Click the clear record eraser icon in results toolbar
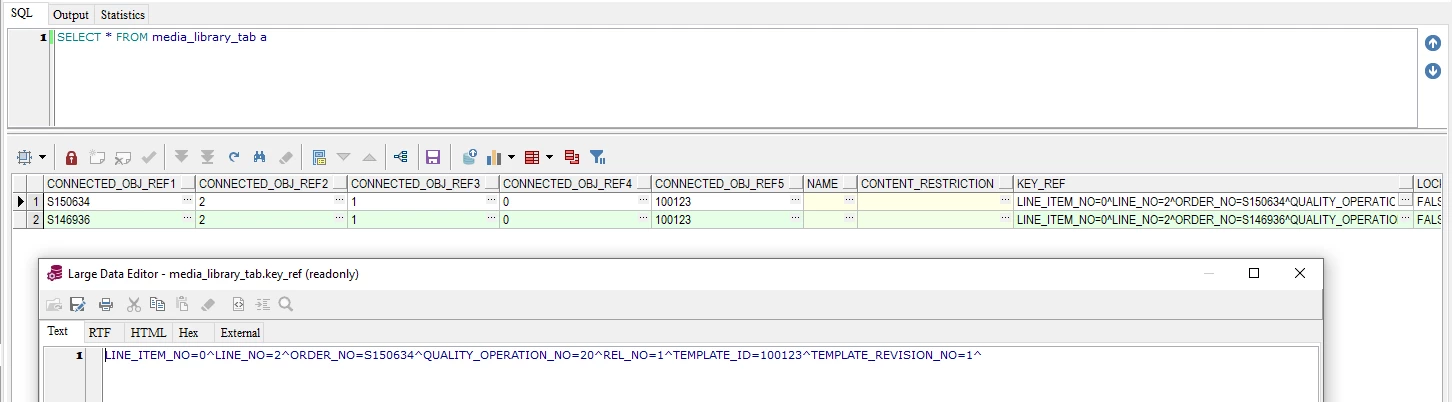The image size is (1452, 402). point(285,158)
